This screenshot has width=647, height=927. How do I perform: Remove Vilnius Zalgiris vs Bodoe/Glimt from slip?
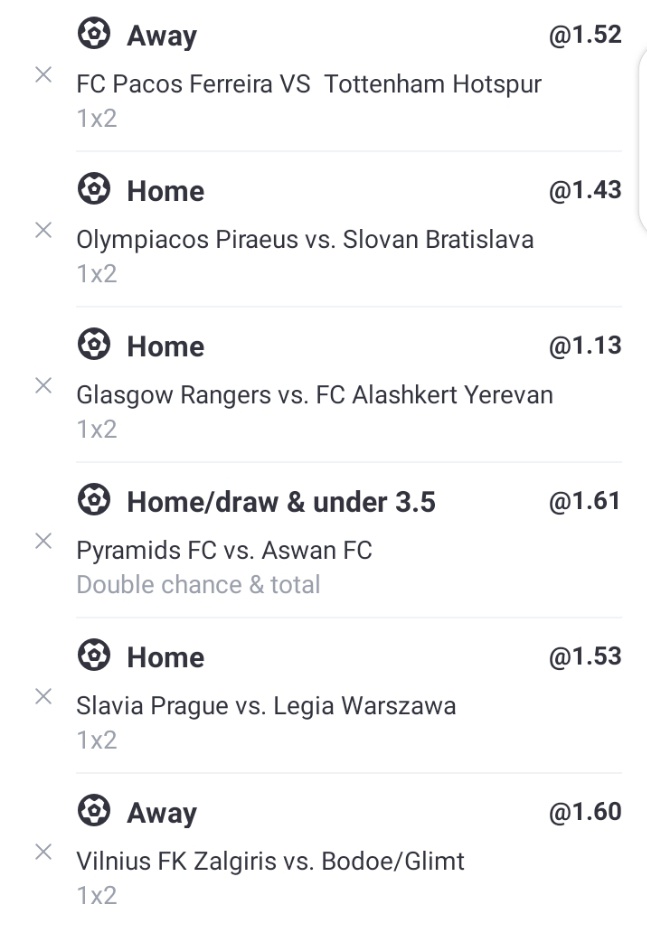point(43,852)
